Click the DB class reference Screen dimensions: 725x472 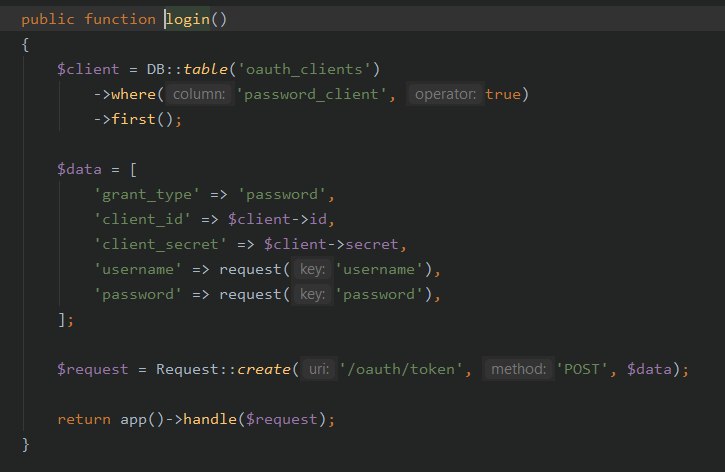[156, 69]
